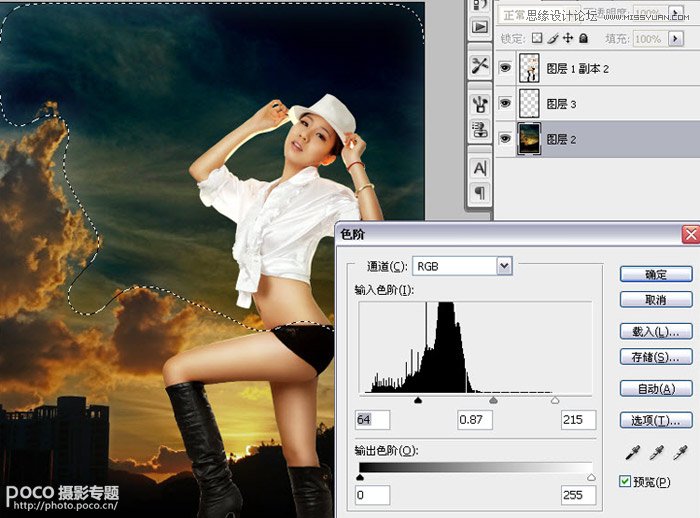
Task: Click the 填充 100% fill field
Action: point(650,39)
